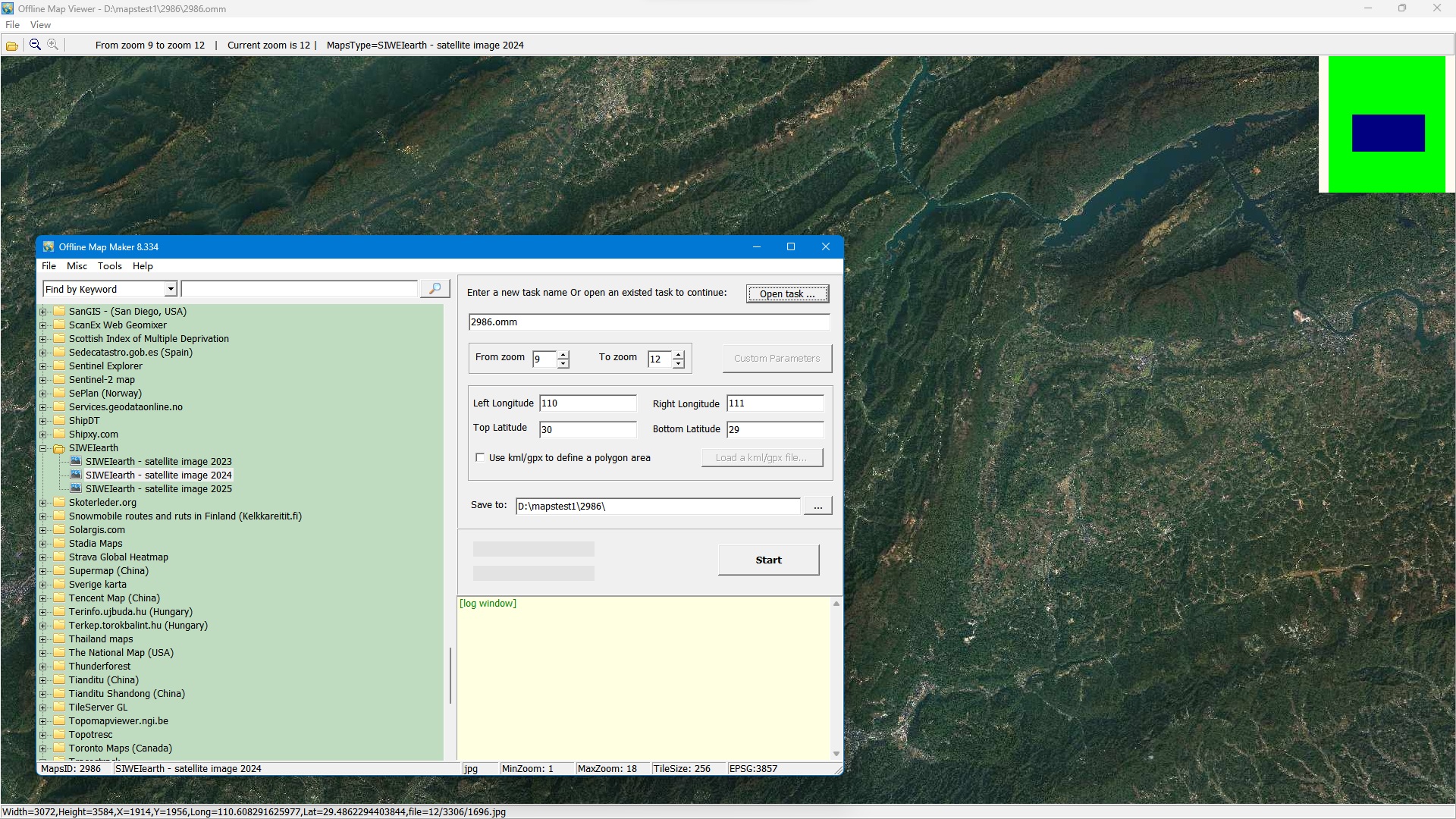Click the open folder icon in Offline Map Viewer toolbar
The width and height of the screenshot is (1456, 819).
pos(12,45)
